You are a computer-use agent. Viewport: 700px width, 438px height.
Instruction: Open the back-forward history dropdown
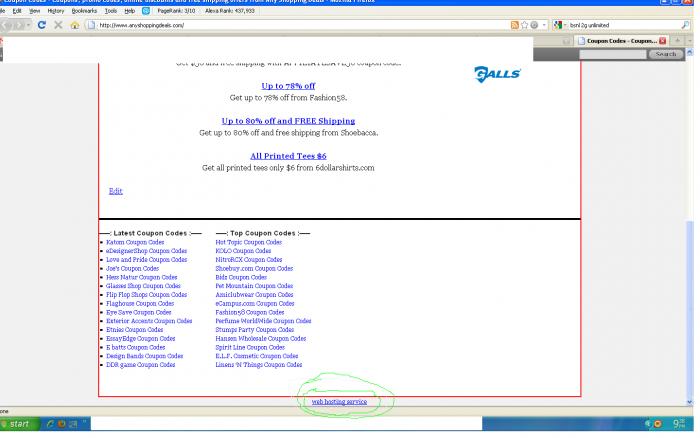pos(28,25)
